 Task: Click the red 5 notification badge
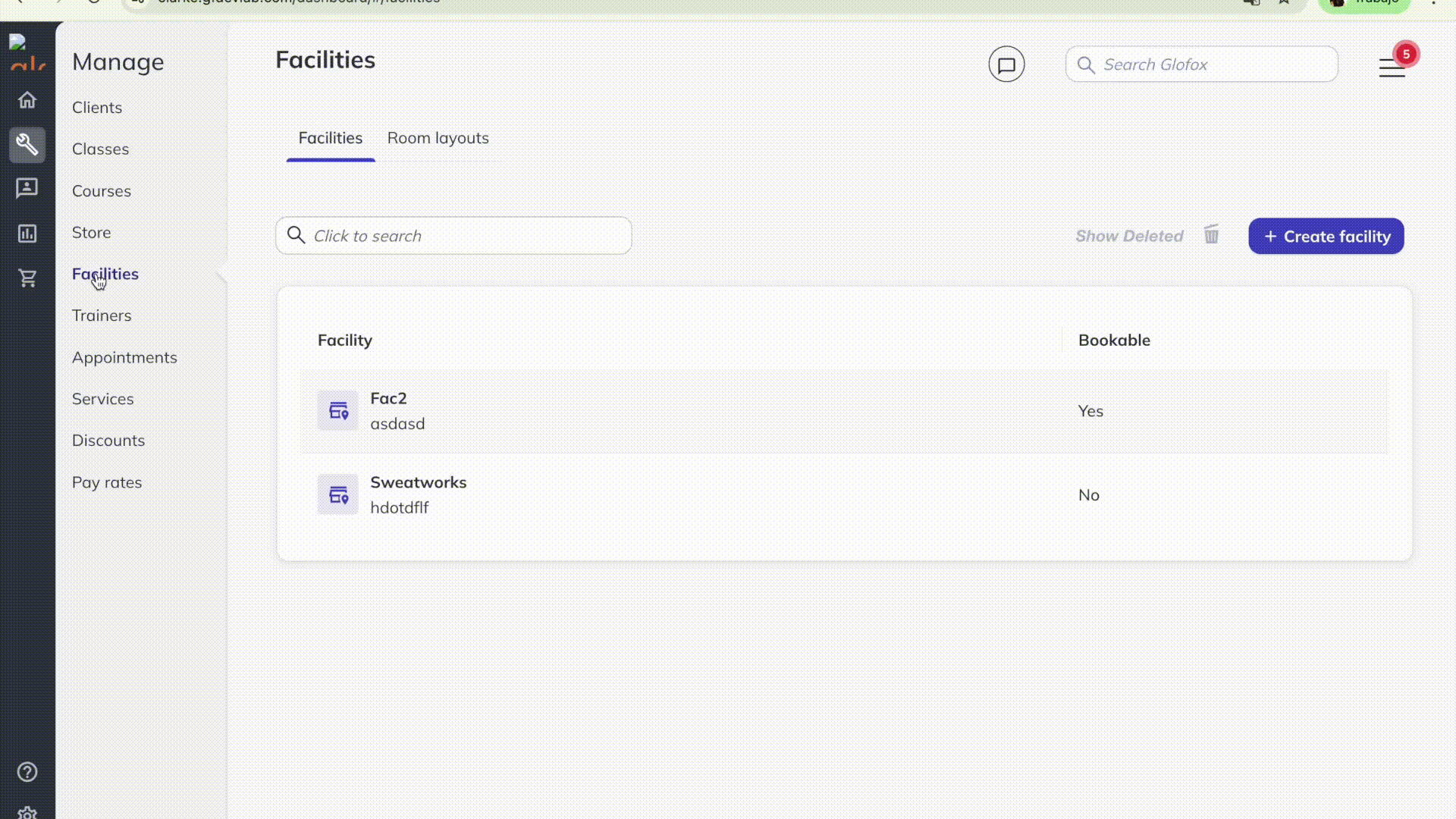point(1406,54)
